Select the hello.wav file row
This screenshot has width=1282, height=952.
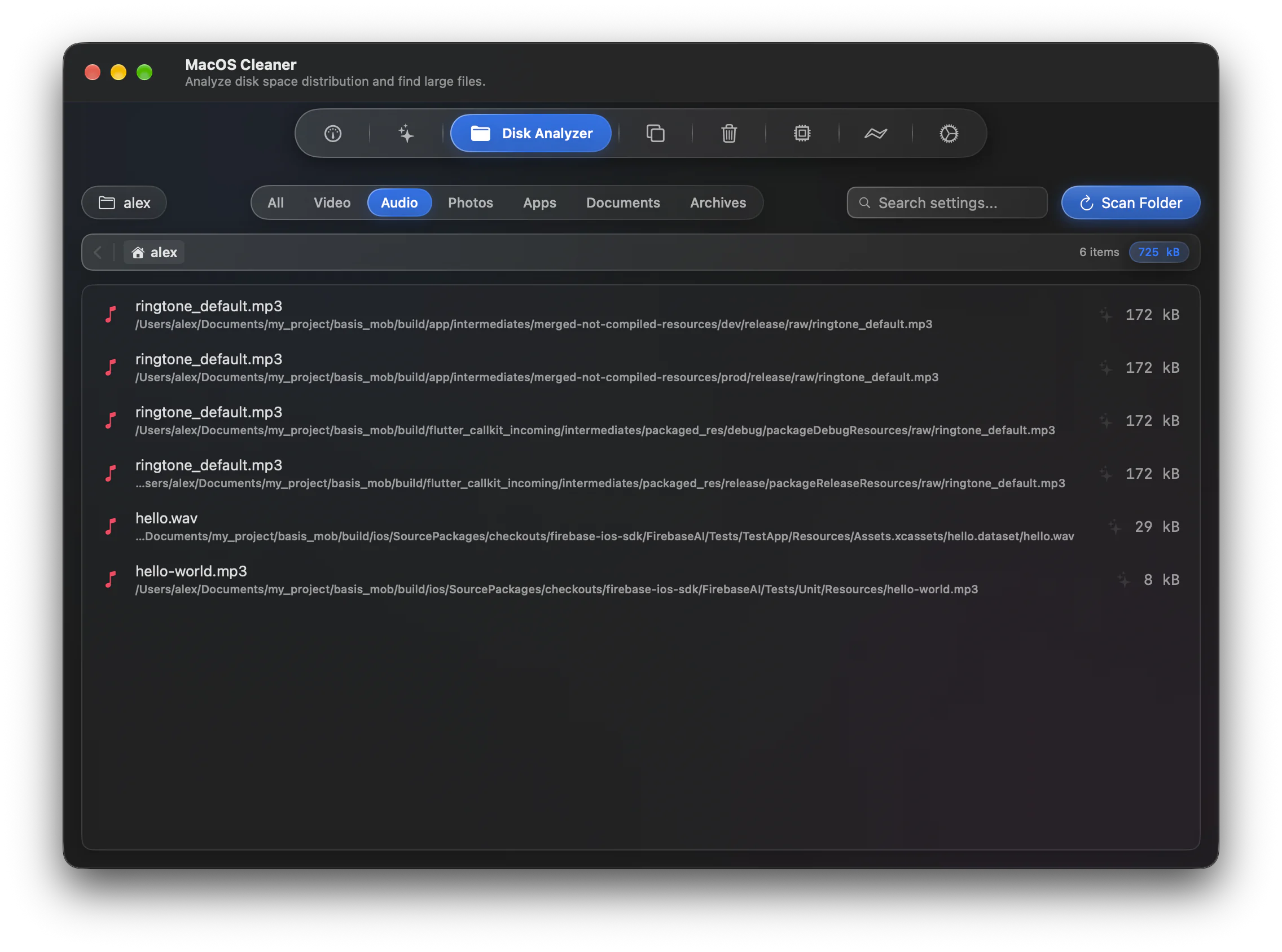[641, 527]
